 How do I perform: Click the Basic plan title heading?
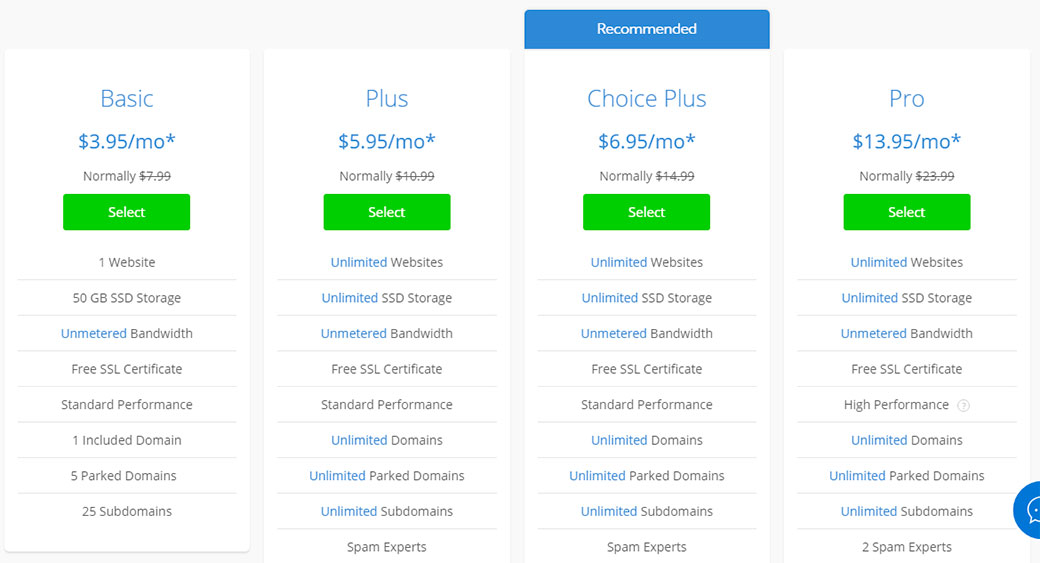click(x=127, y=99)
